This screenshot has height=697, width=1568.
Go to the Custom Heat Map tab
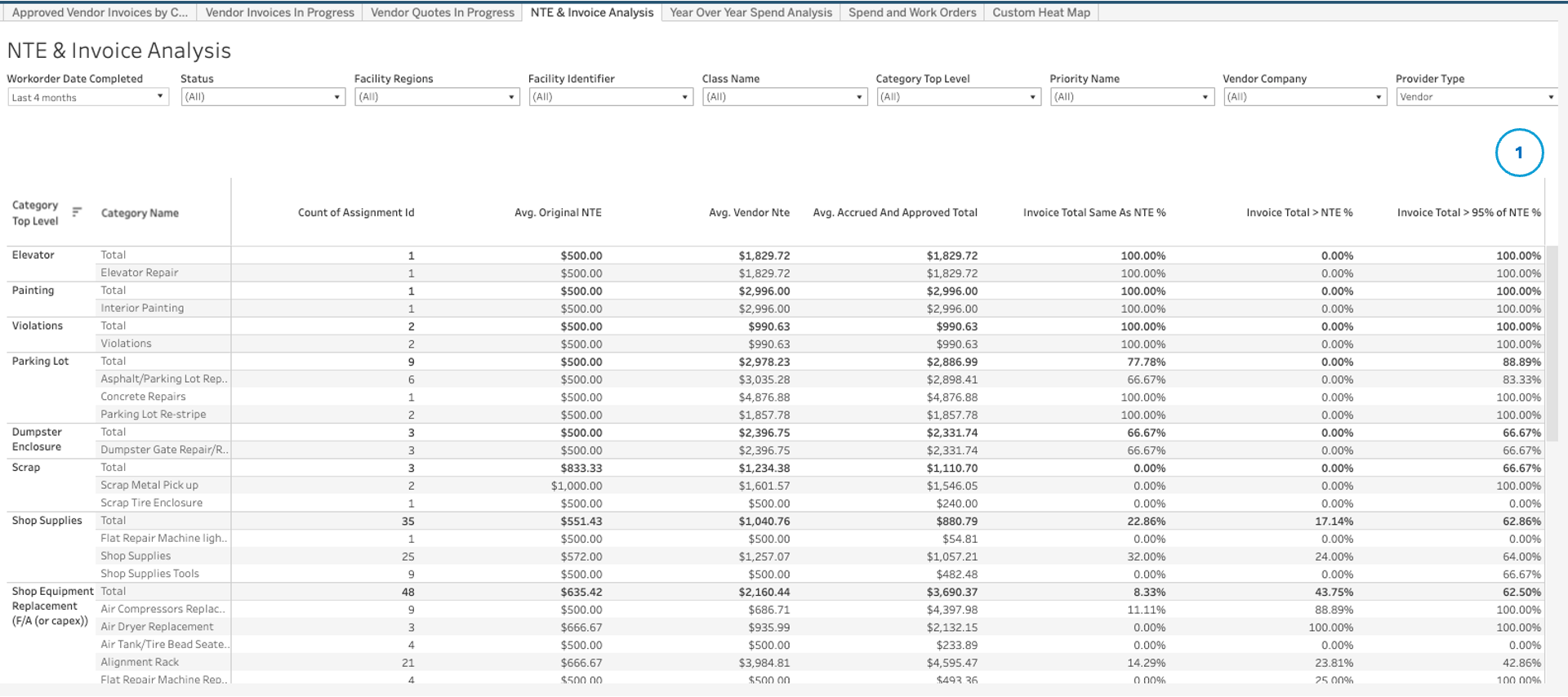pyautogui.click(x=1040, y=12)
